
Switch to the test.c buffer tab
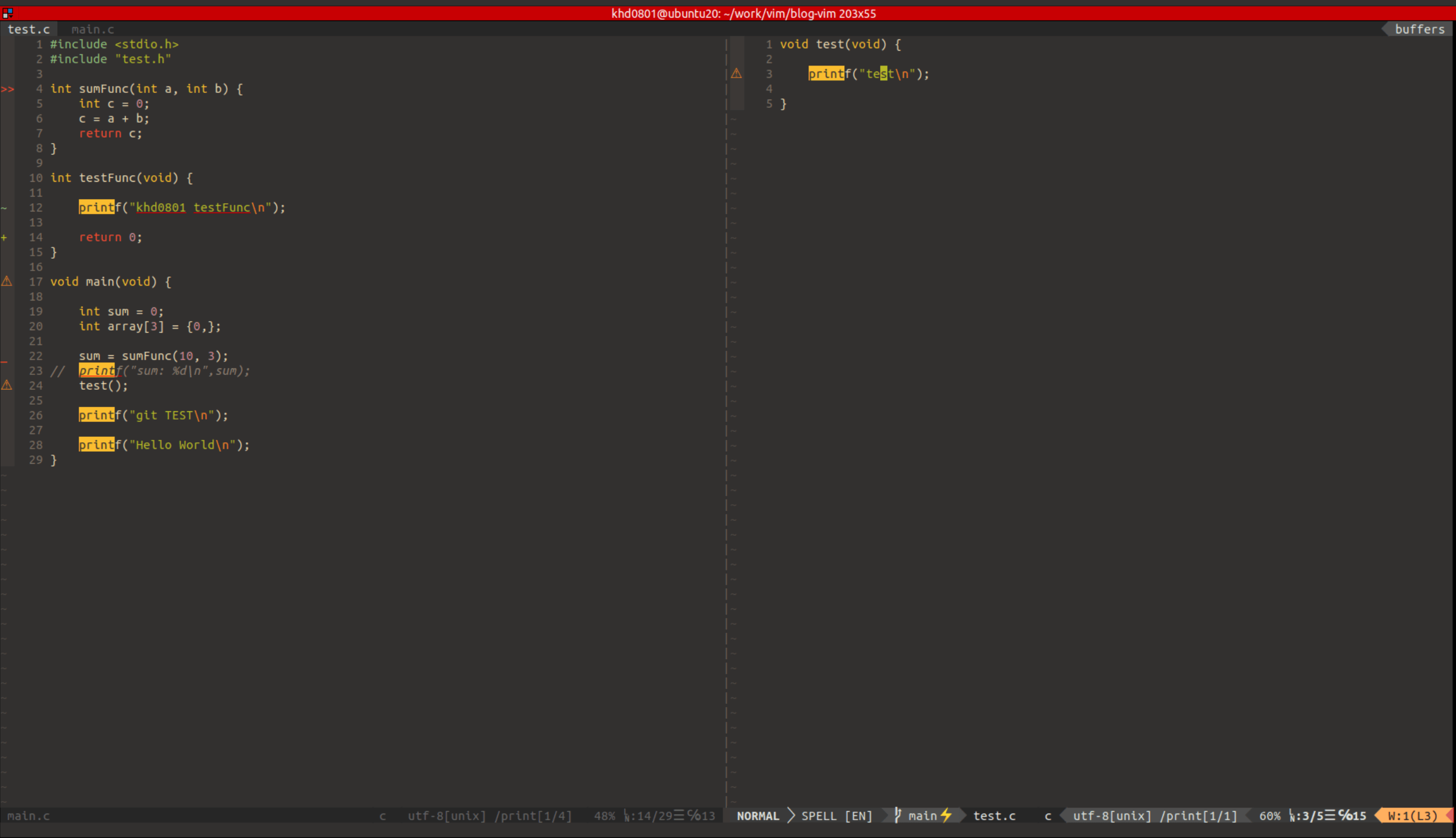[29, 29]
